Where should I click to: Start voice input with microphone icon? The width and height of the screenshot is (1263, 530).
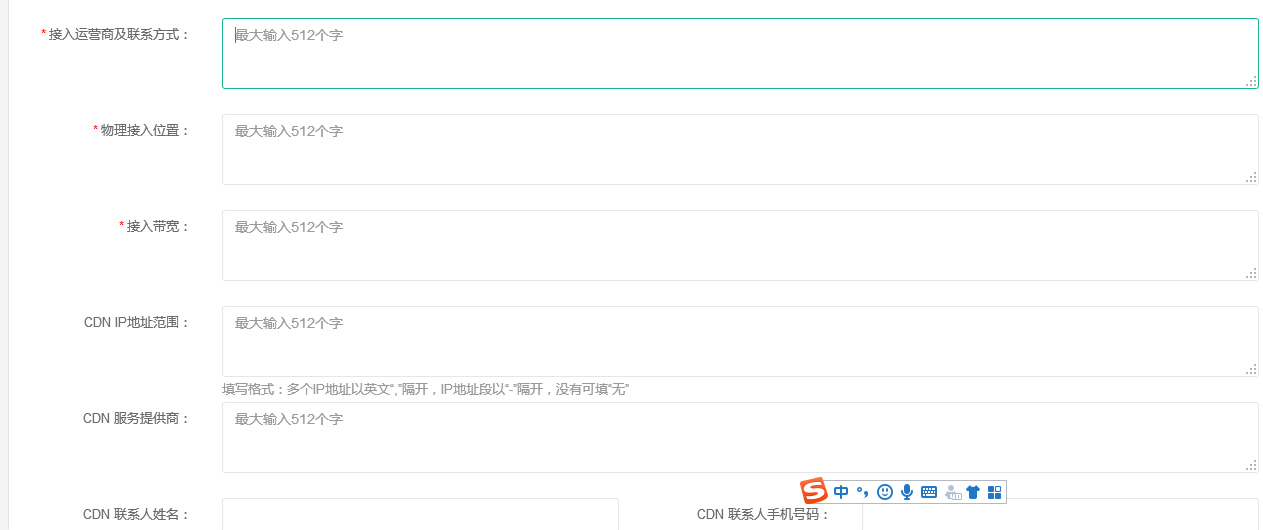click(907, 492)
